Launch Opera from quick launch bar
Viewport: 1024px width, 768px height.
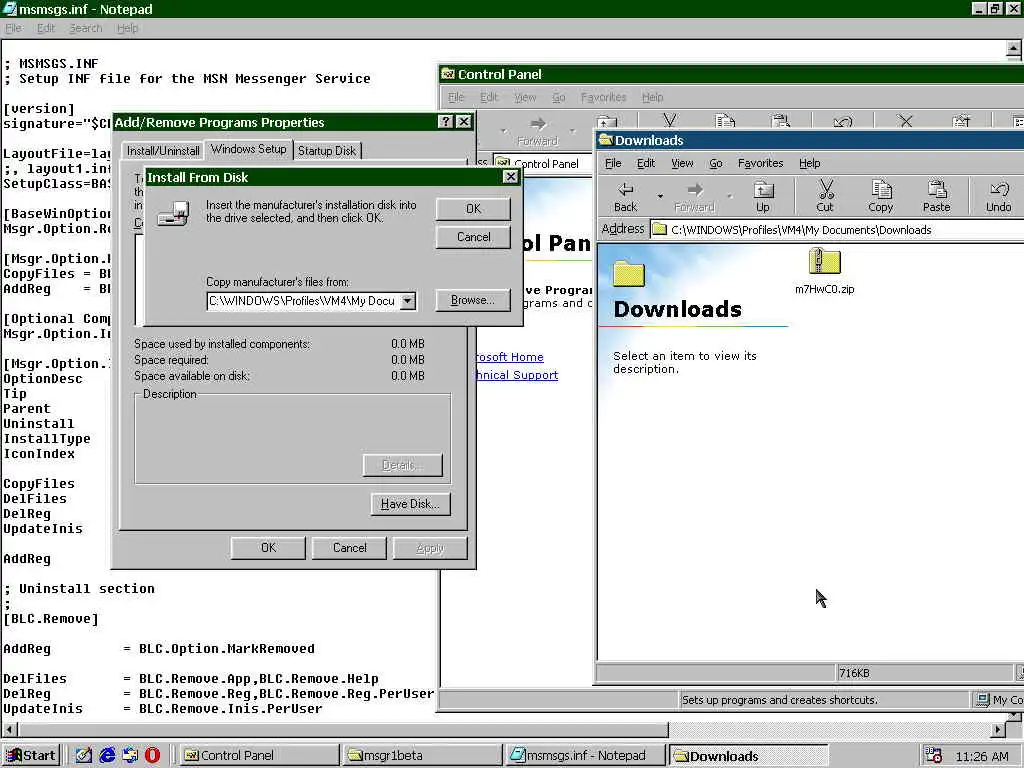pyautogui.click(x=152, y=756)
